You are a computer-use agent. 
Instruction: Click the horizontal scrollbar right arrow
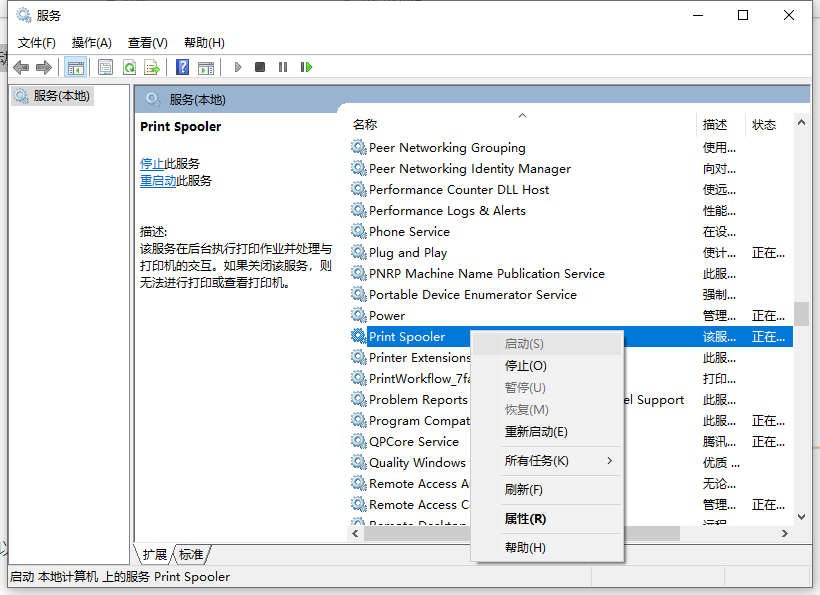coord(784,533)
